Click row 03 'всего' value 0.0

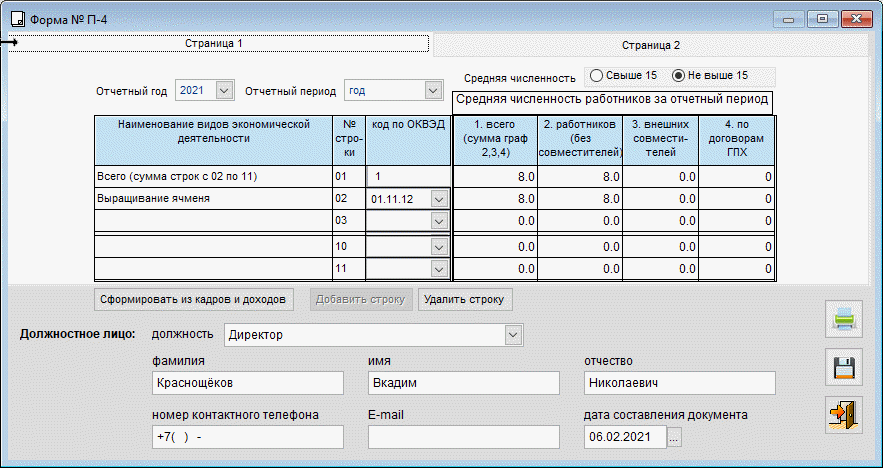[x=495, y=221]
